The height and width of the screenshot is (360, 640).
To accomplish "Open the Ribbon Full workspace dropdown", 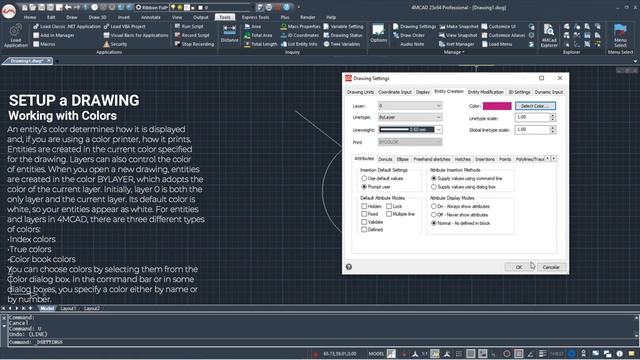I will 151,7.
